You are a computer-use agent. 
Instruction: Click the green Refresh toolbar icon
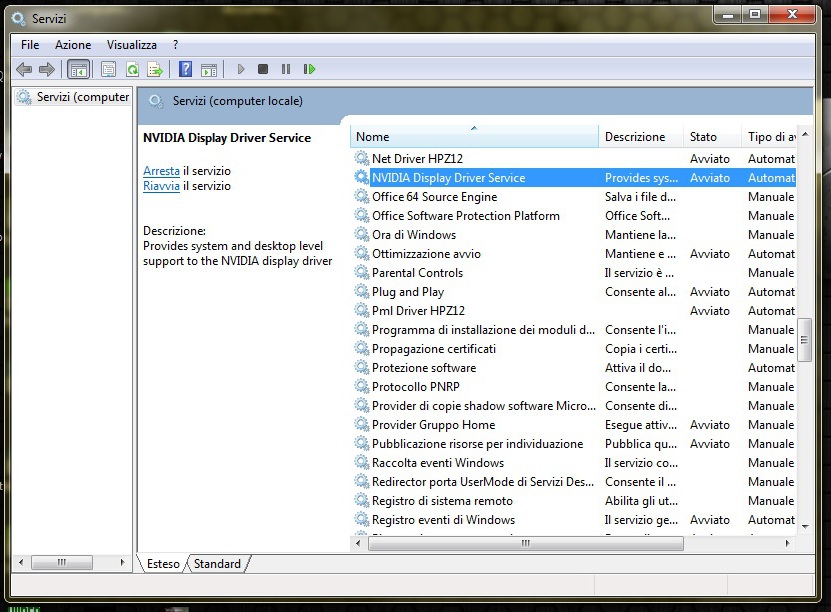point(132,69)
